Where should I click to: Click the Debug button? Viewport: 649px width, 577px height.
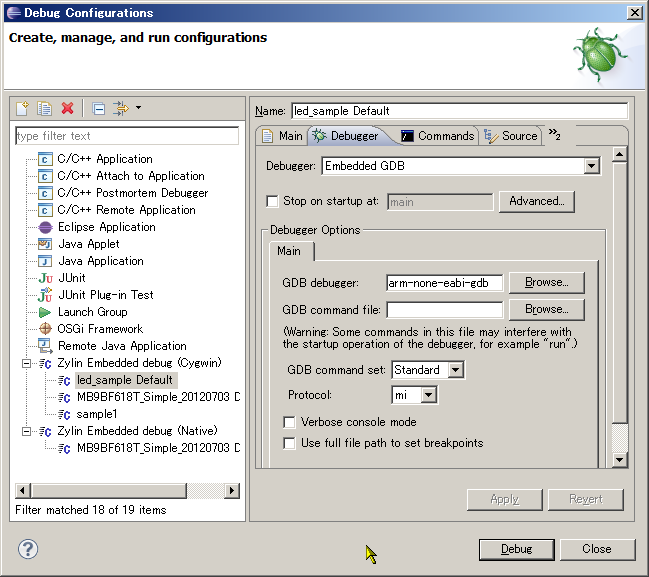(516, 549)
